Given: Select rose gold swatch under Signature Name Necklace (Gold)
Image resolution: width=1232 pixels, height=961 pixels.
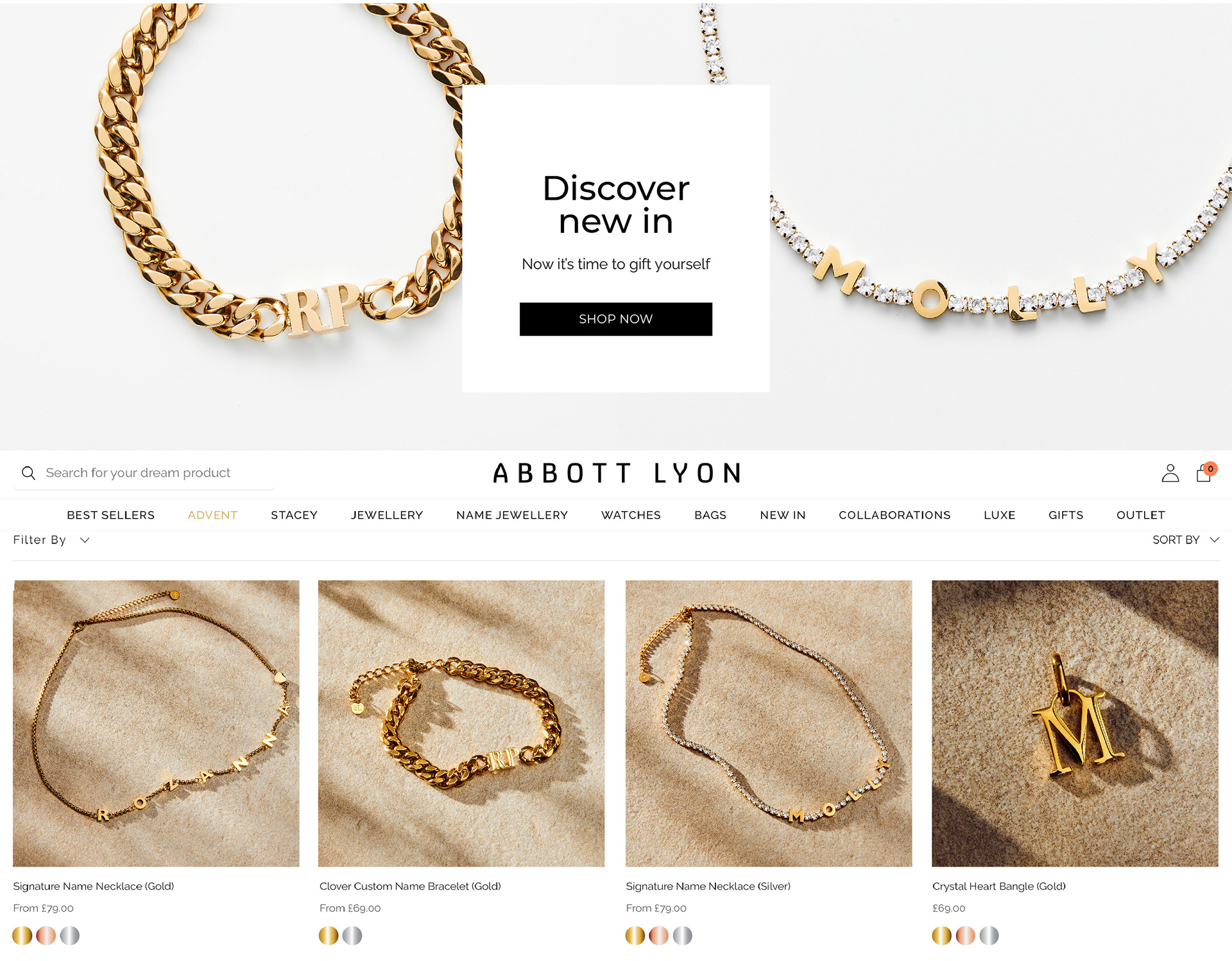Looking at the screenshot, I should coord(46,935).
